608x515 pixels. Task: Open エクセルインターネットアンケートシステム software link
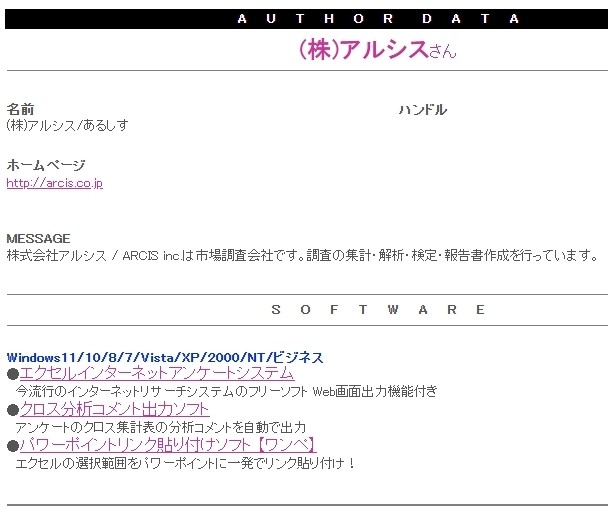[x=157, y=373]
